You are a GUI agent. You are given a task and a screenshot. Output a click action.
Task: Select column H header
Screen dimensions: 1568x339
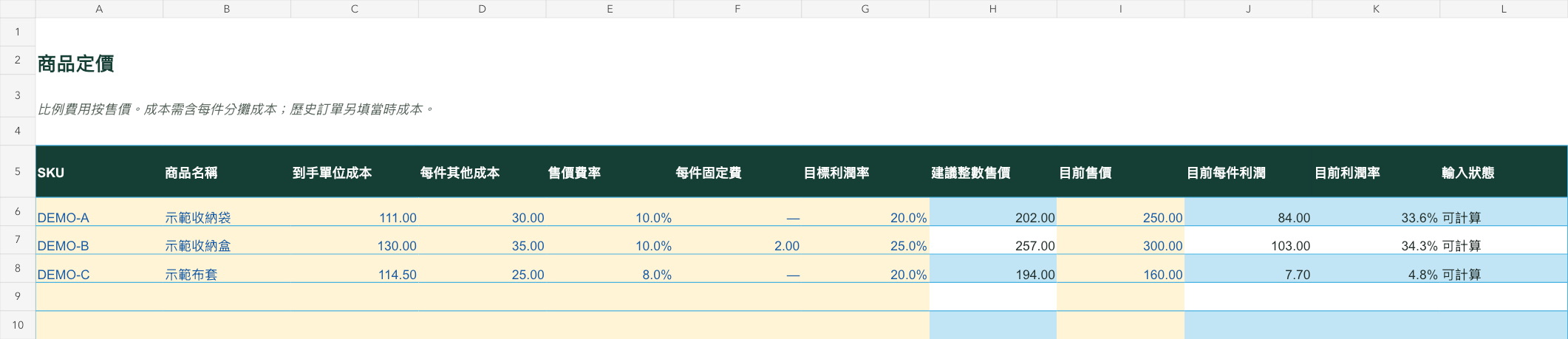(x=993, y=9)
